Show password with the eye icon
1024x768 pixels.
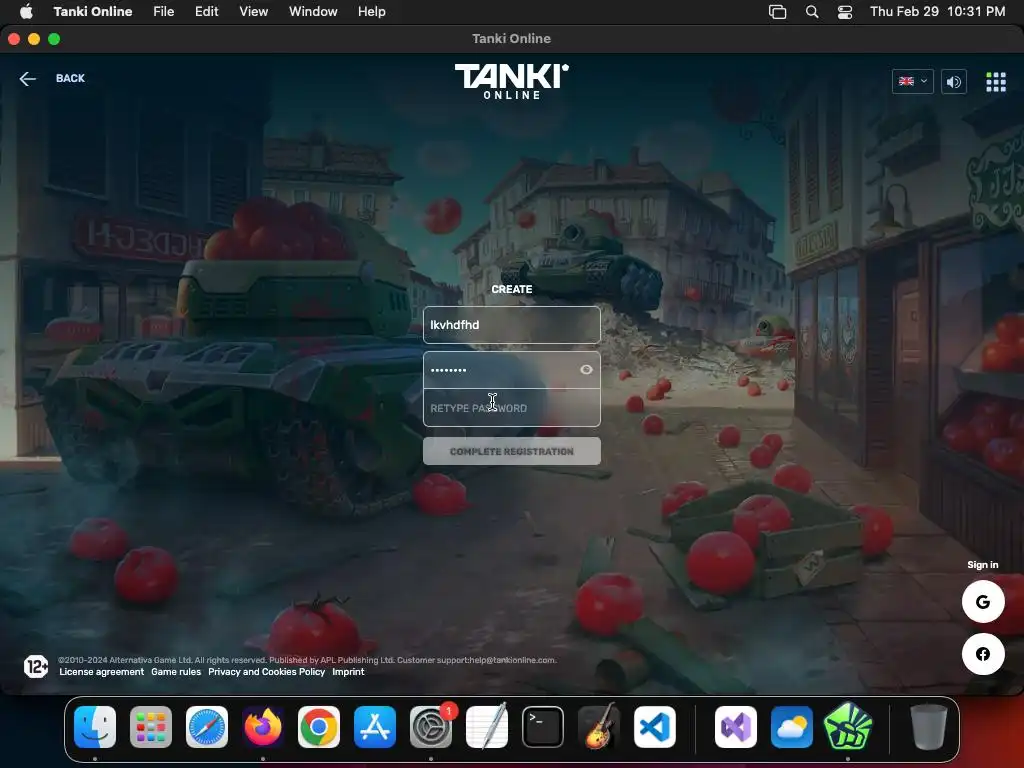click(586, 370)
